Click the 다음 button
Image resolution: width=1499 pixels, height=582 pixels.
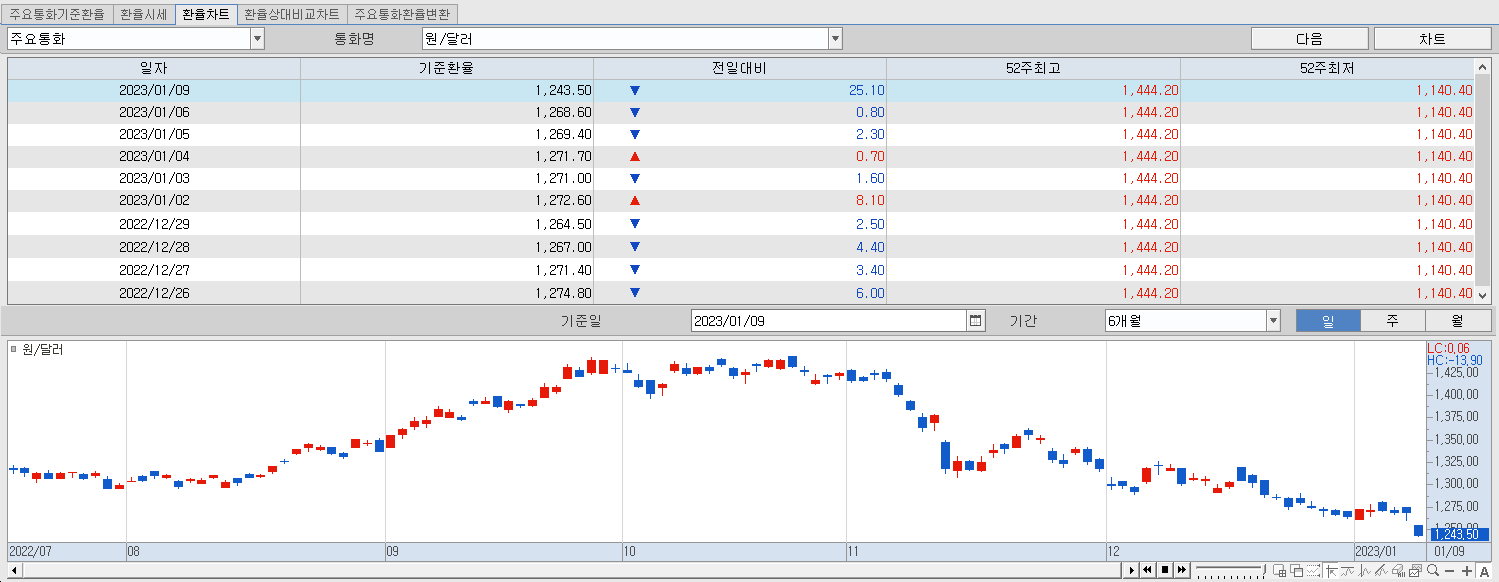(1309, 38)
